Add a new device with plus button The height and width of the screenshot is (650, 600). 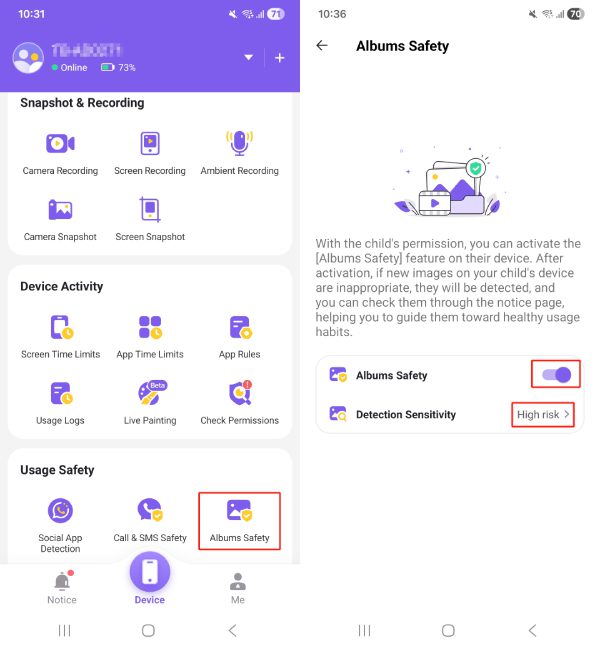click(279, 58)
